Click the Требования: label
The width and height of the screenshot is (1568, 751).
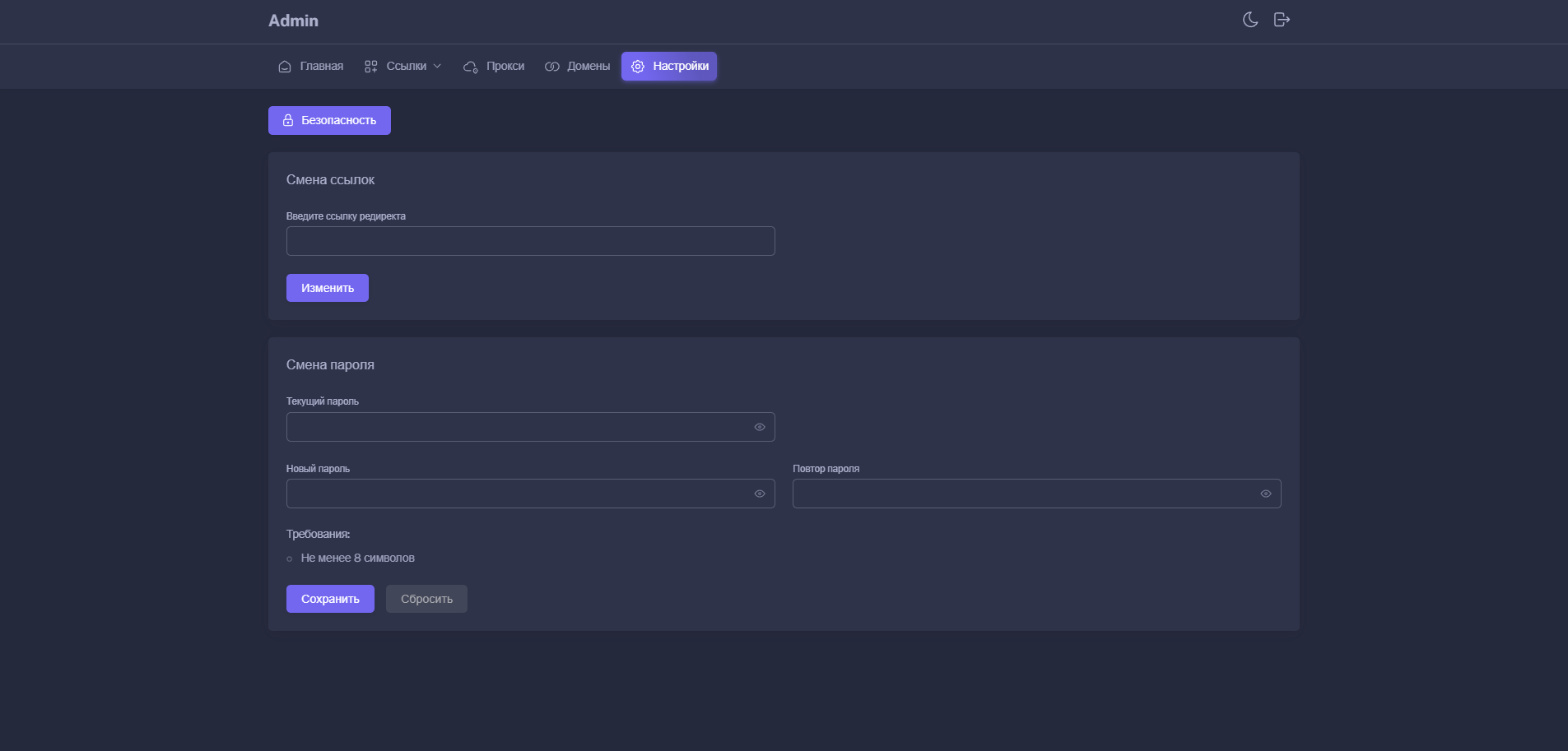pyautogui.click(x=318, y=534)
